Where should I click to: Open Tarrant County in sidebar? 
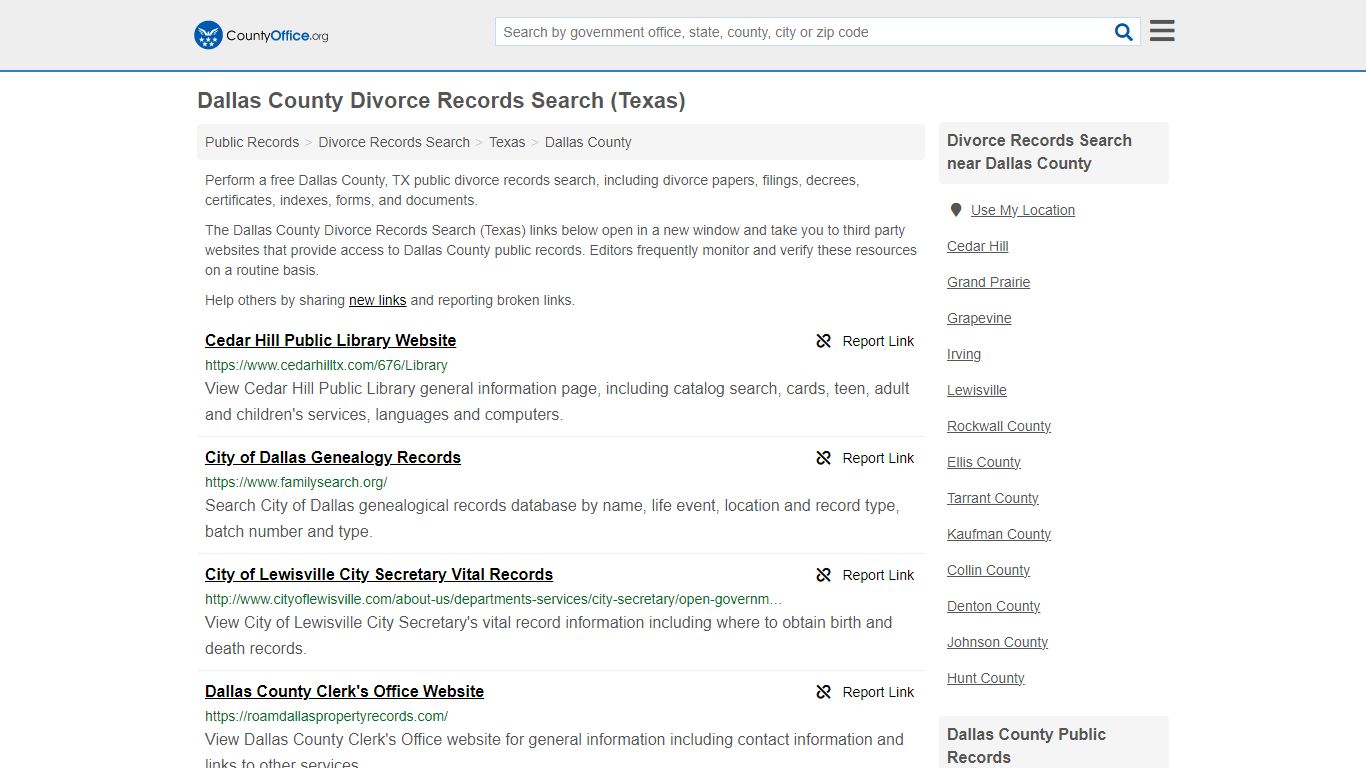click(x=993, y=498)
